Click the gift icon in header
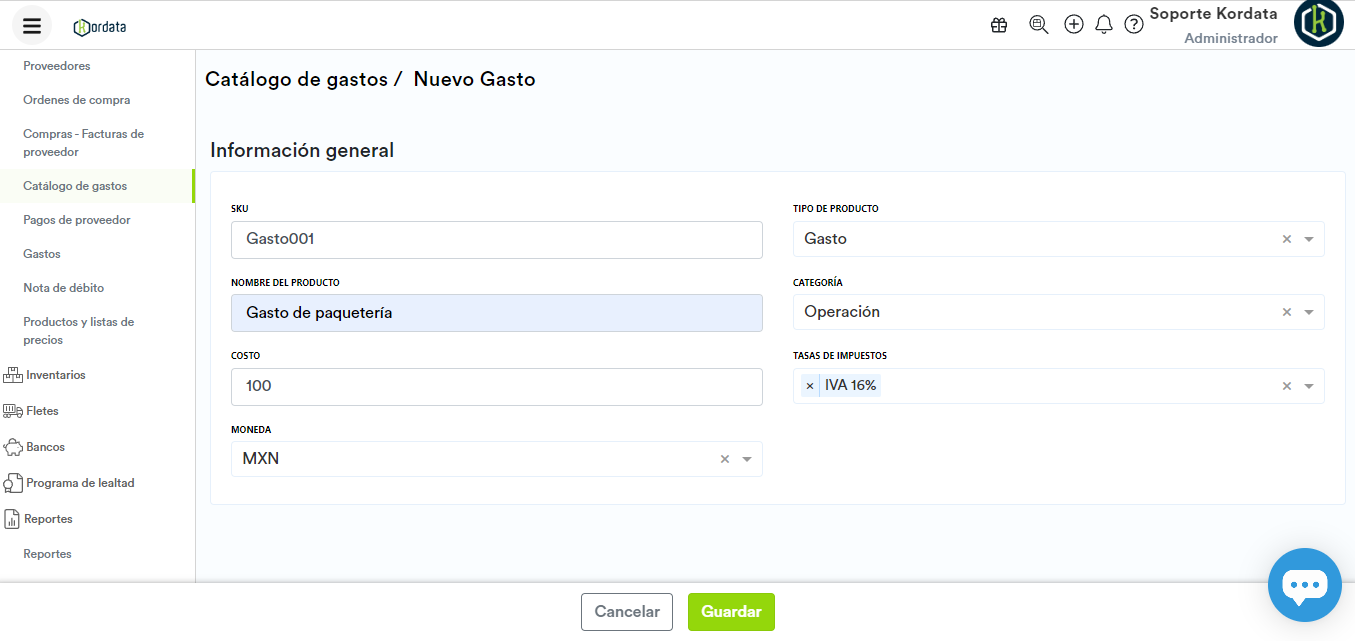 [x=999, y=25]
